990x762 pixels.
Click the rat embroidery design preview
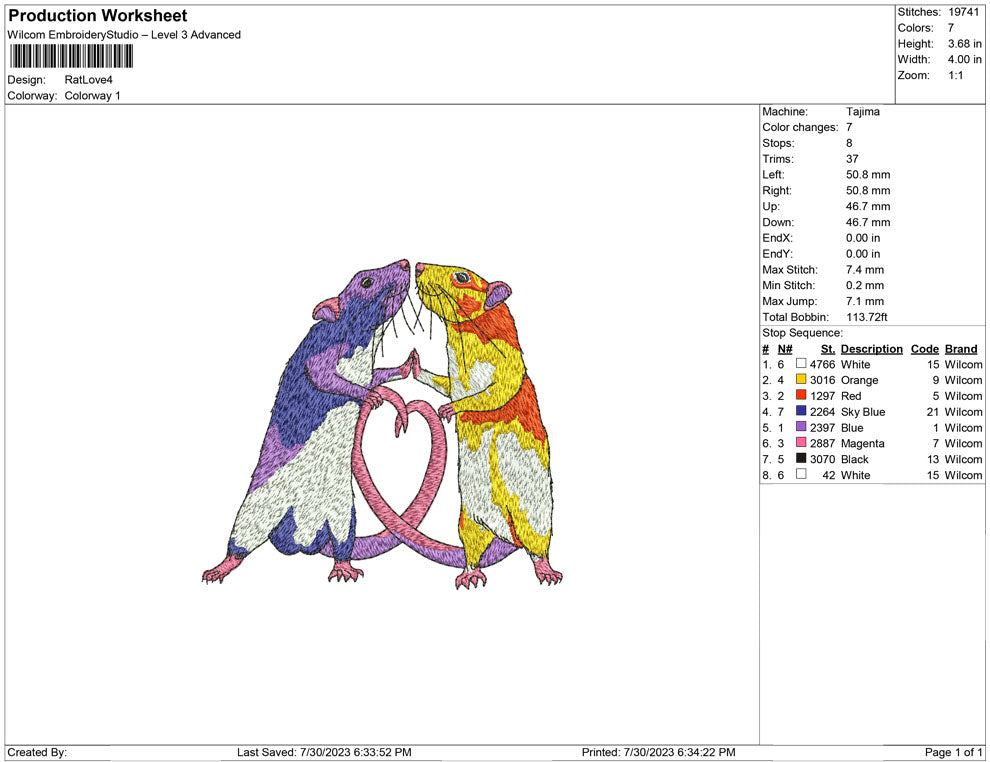coord(382,424)
